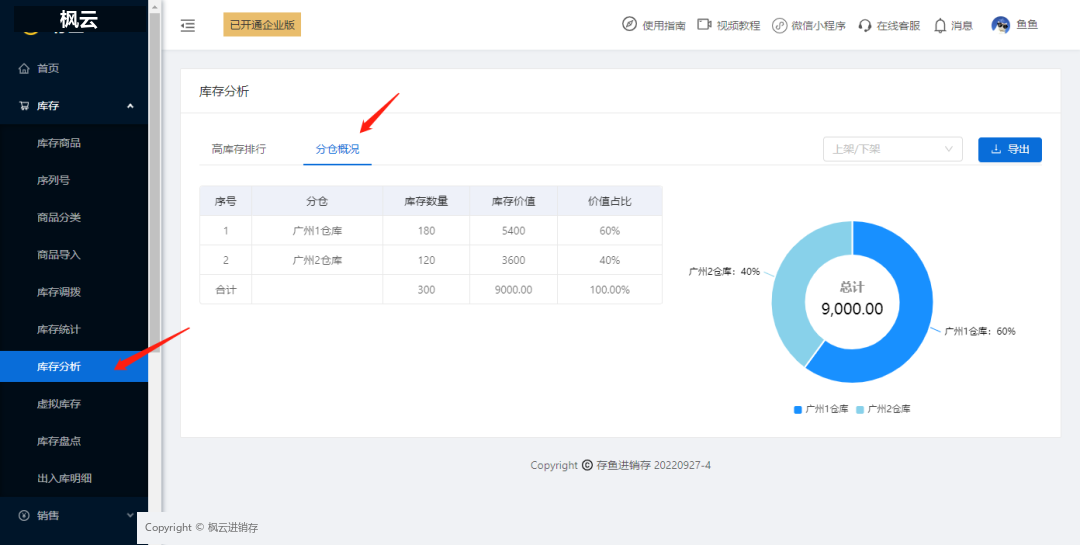Open the 微信小程序 link
This screenshot has width=1080, height=545.
818,25
